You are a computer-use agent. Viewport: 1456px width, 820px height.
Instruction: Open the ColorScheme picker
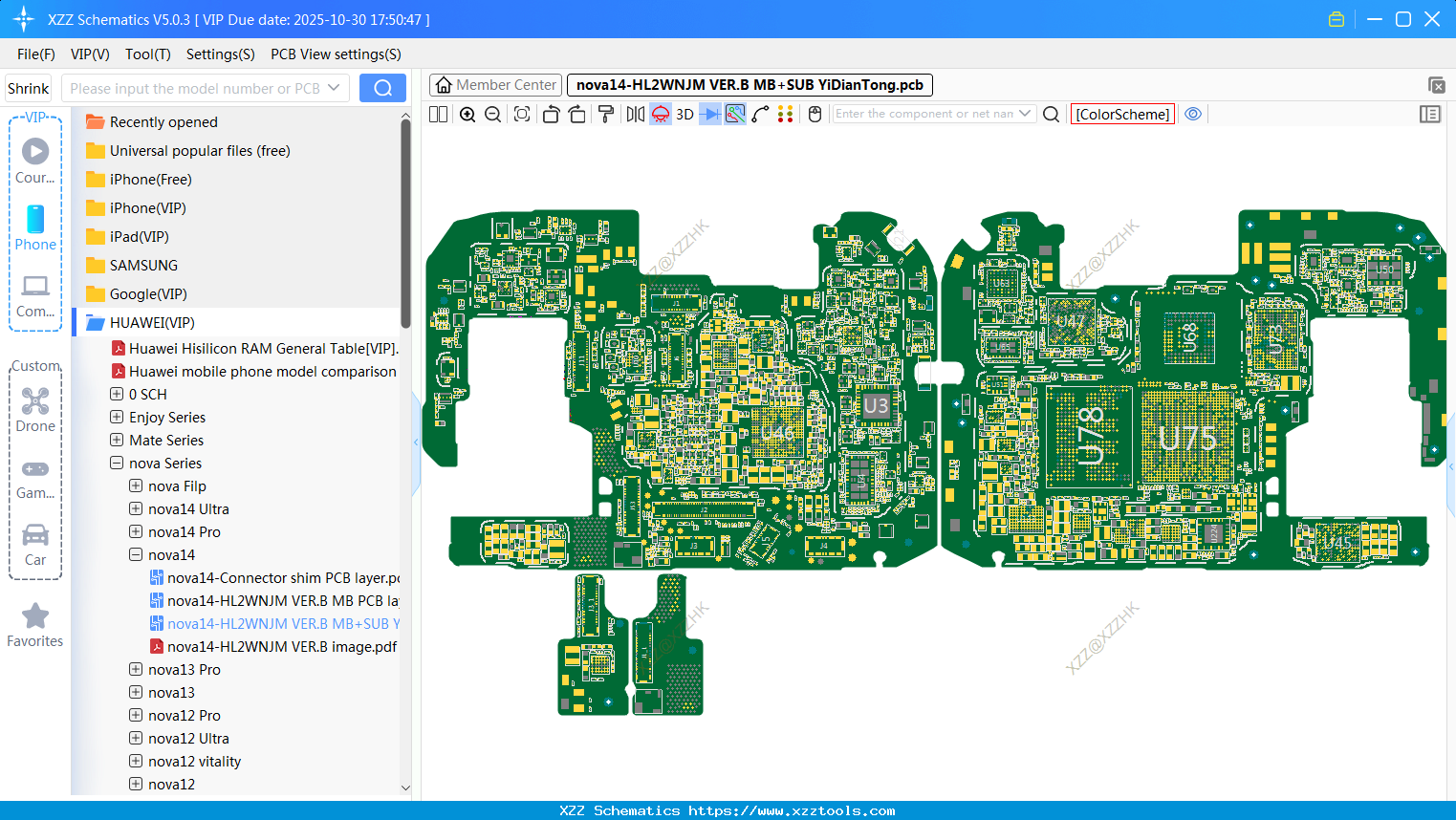[x=1122, y=115]
